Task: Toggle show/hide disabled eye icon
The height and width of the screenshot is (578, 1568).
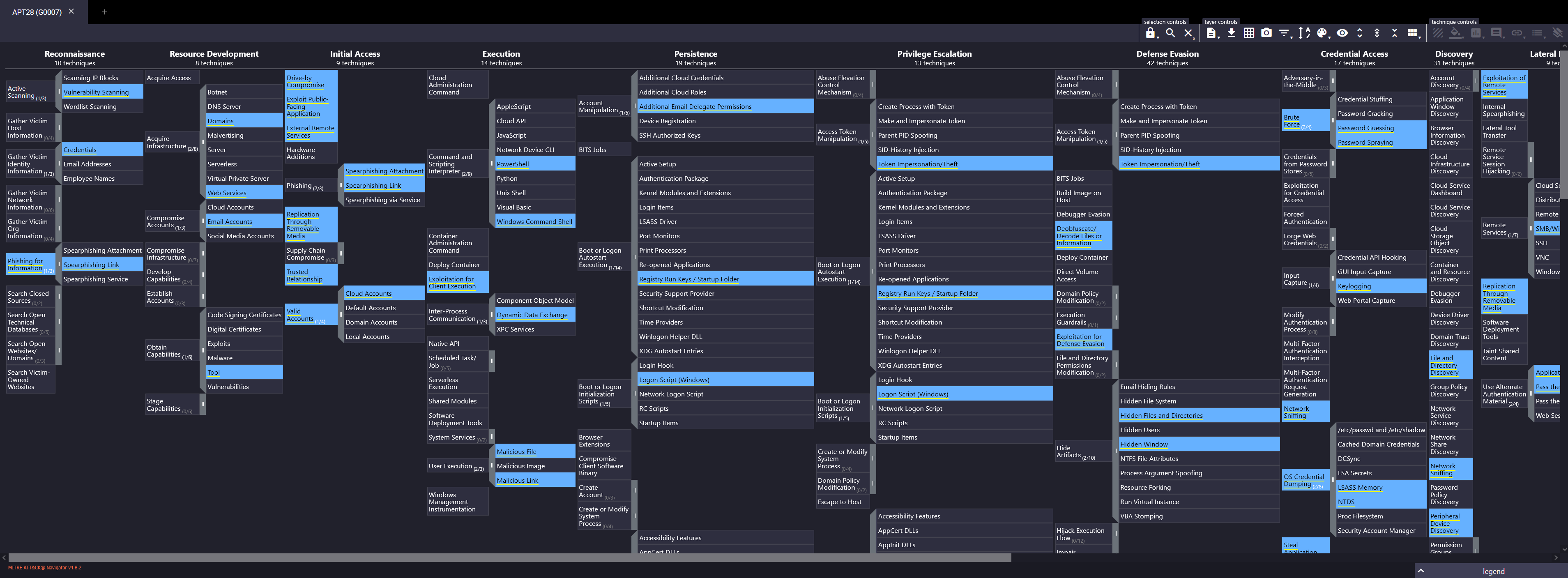Action: click(1342, 33)
